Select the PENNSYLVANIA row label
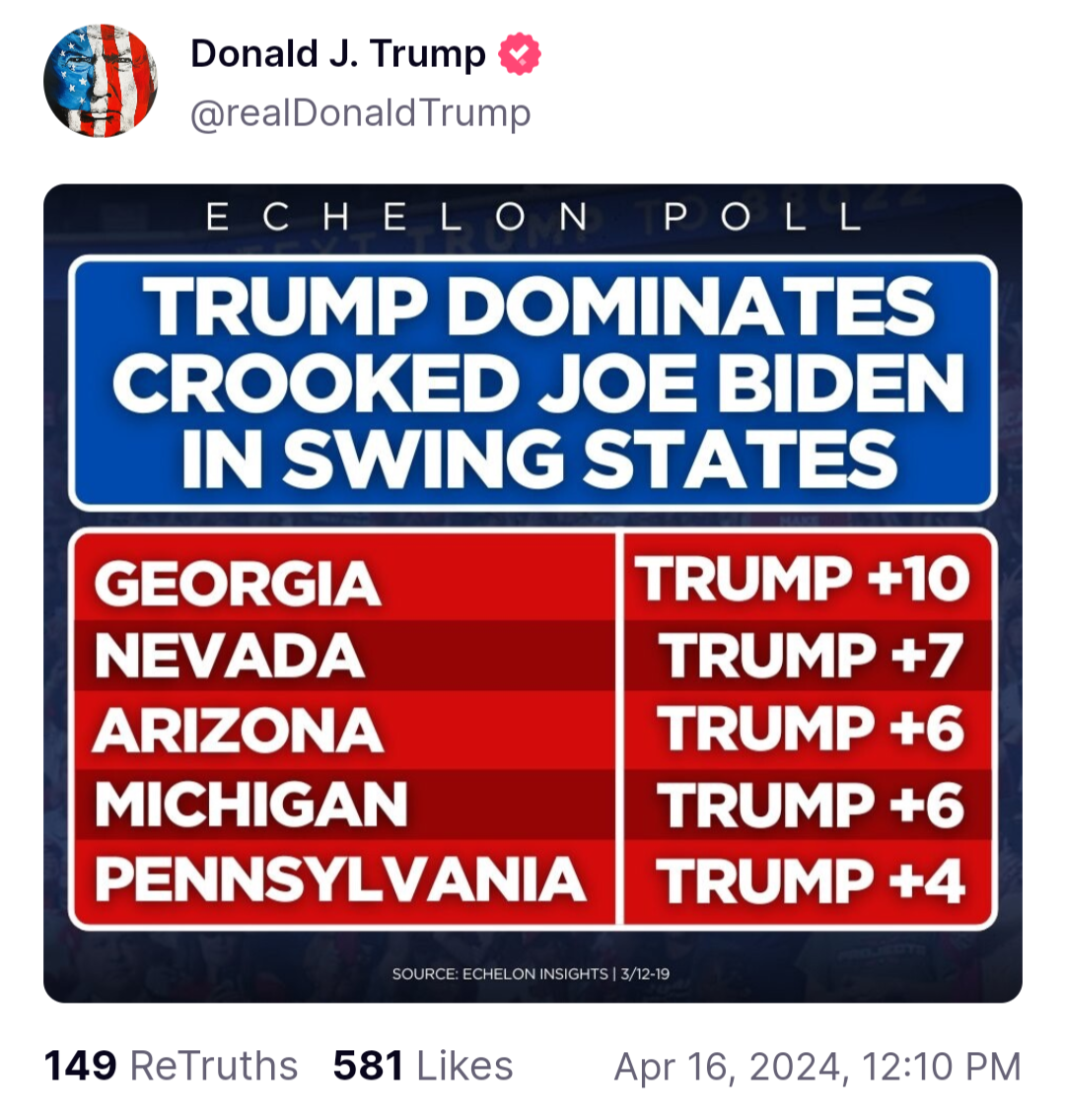Image resolution: width=1065 pixels, height=1120 pixels. pos(340,879)
